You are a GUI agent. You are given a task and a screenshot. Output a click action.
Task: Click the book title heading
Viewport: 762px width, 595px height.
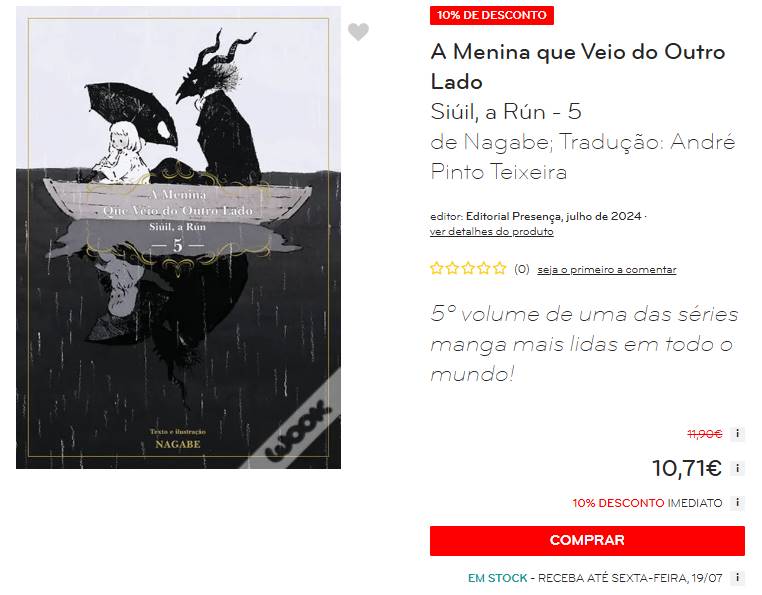tap(578, 67)
